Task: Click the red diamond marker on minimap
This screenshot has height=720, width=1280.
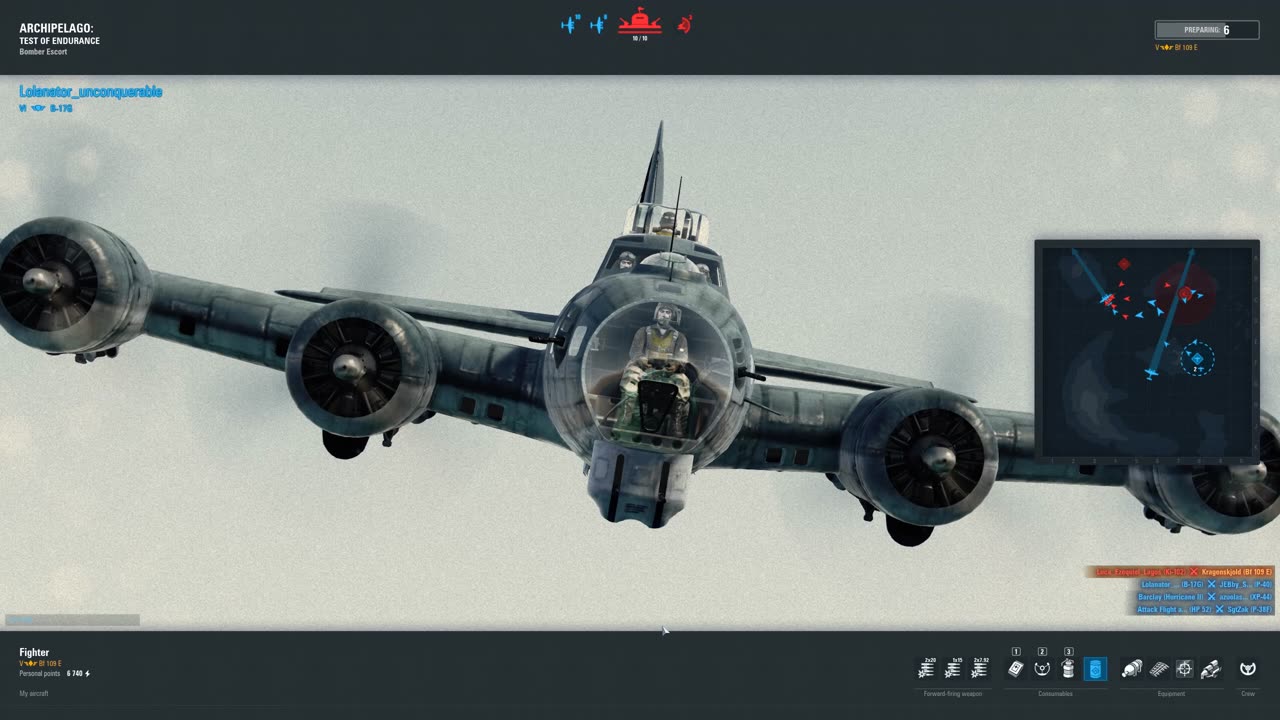Action: 1124,264
